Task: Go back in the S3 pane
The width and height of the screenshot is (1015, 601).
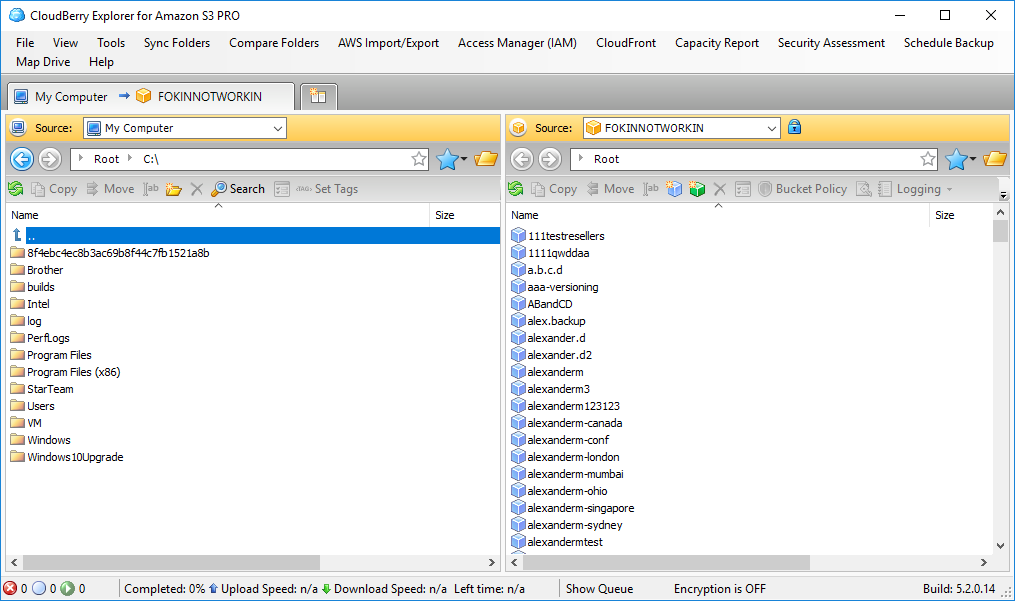Action: (522, 159)
